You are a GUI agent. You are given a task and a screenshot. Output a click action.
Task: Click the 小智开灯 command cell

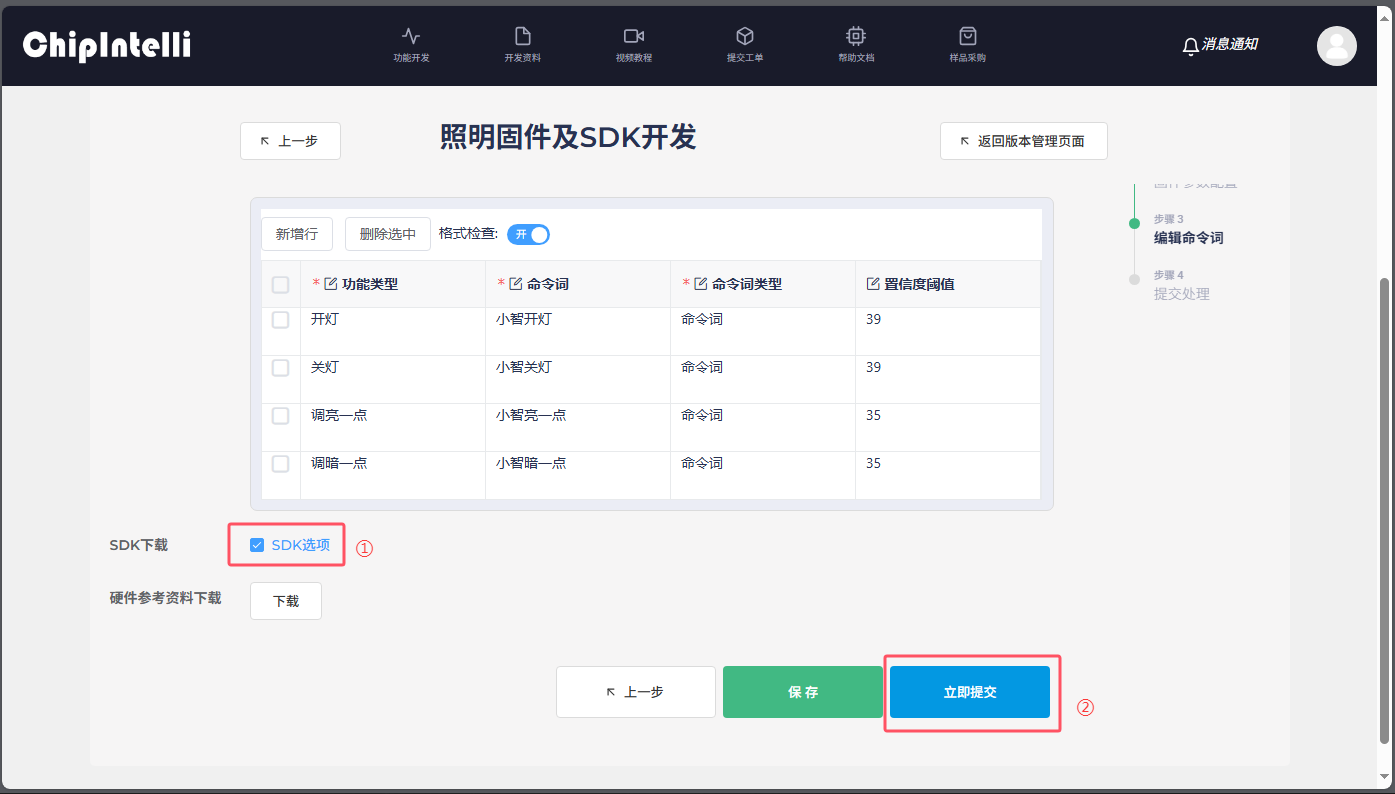pos(578,331)
